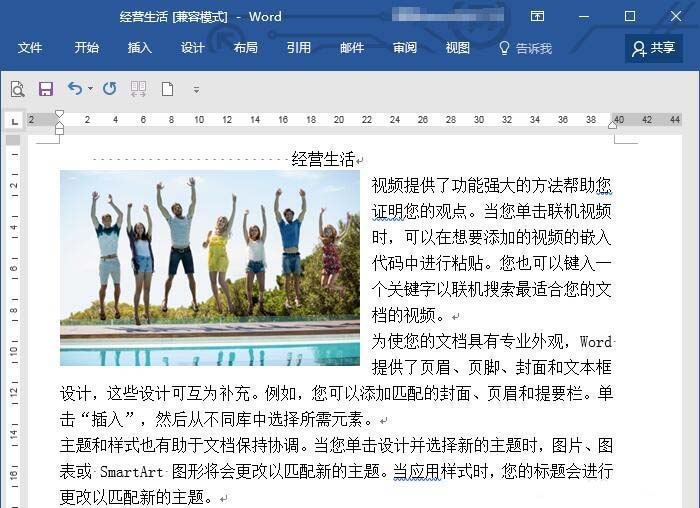Click the redo/repeat circular arrow icon
This screenshot has height=508, width=700.
pyautogui.click(x=109, y=88)
